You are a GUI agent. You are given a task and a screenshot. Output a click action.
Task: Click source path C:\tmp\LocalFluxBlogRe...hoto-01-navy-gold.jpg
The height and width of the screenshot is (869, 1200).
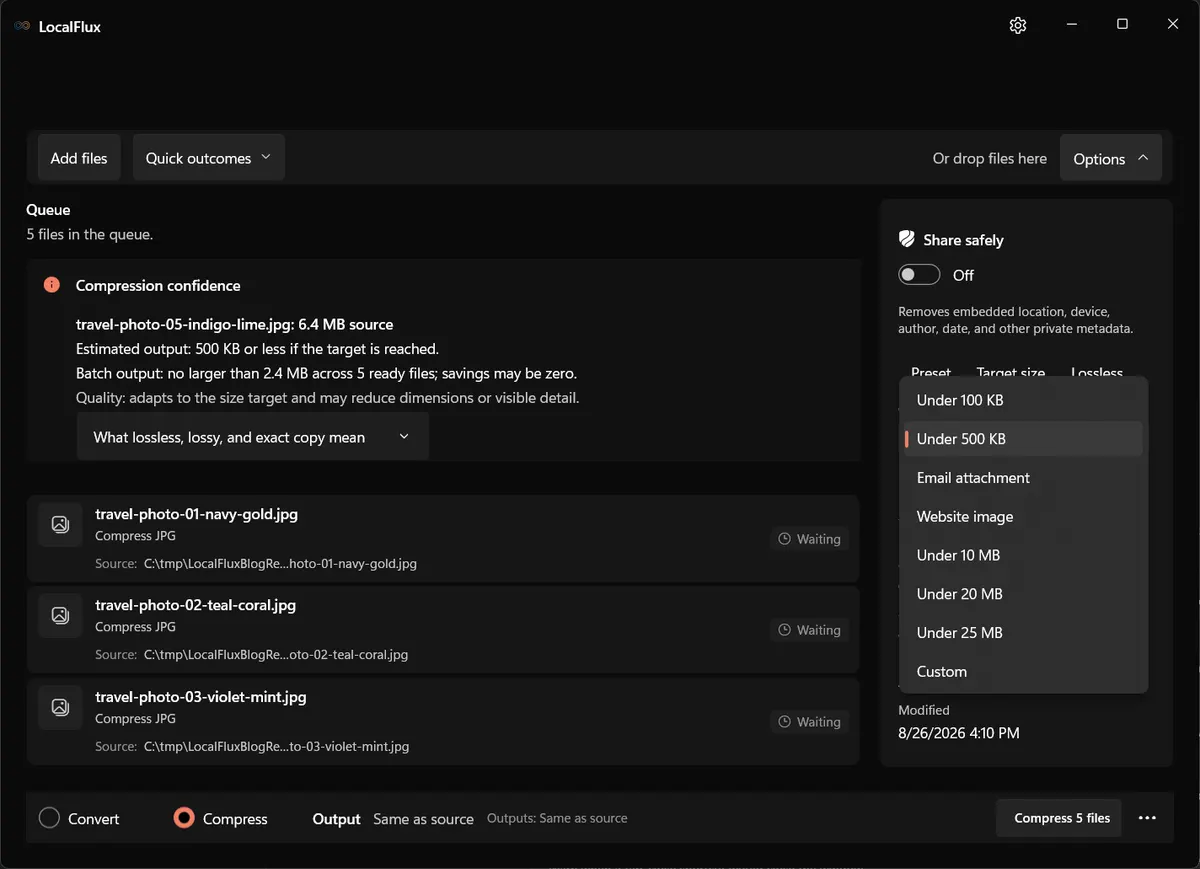pos(280,563)
